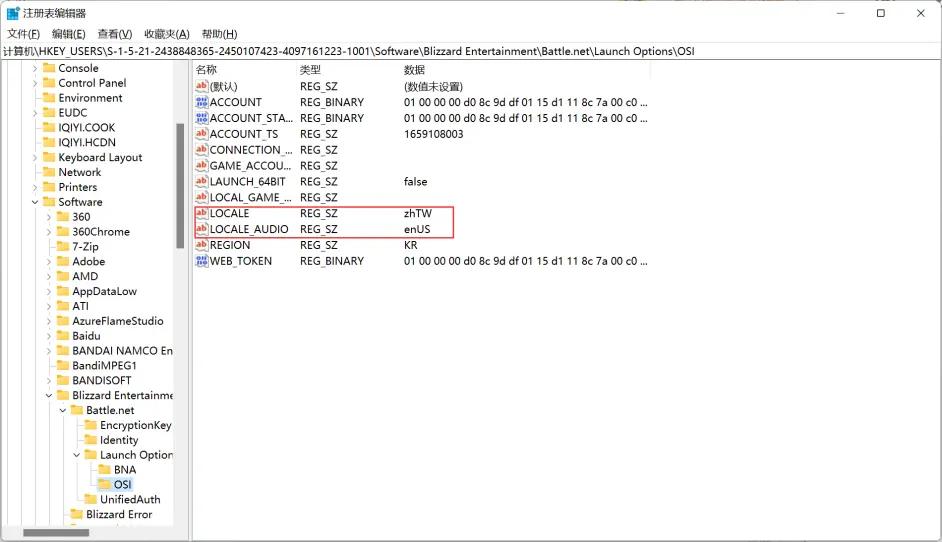
Task: Select the Printers tree item
Action: (77, 187)
